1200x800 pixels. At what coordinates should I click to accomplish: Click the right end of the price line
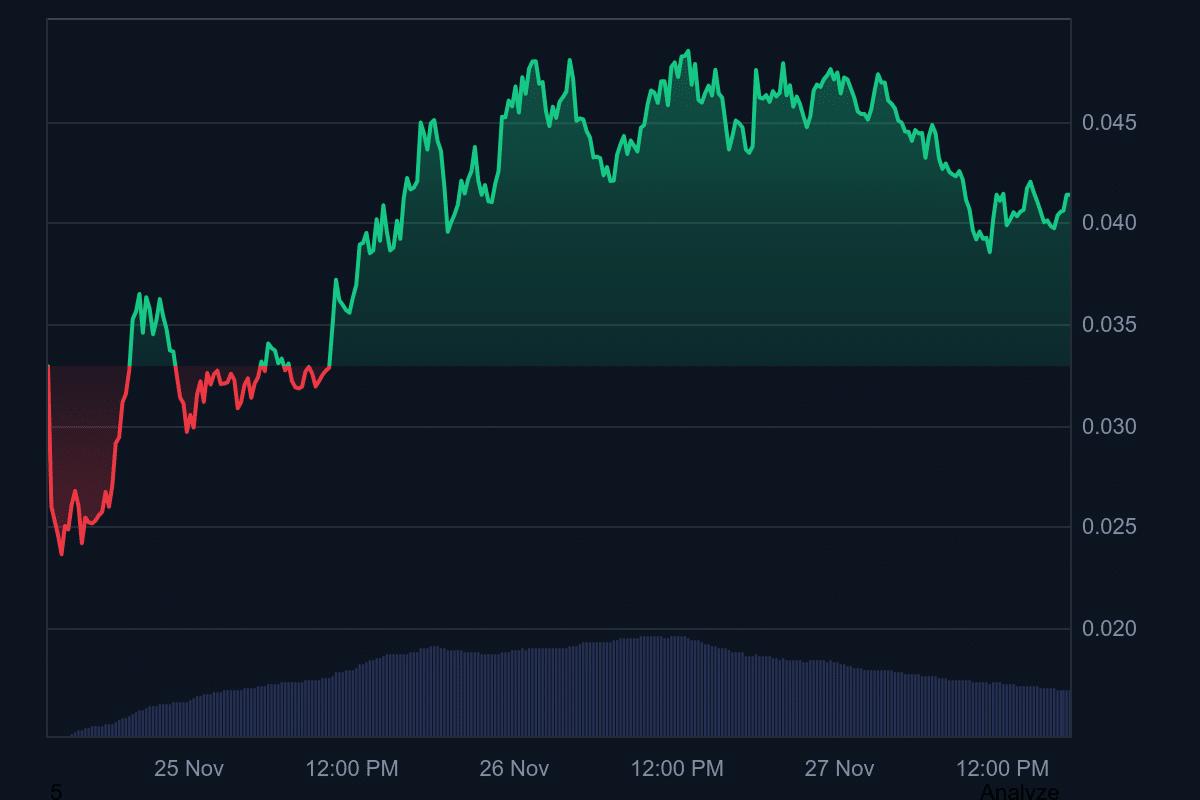(x=1068, y=195)
